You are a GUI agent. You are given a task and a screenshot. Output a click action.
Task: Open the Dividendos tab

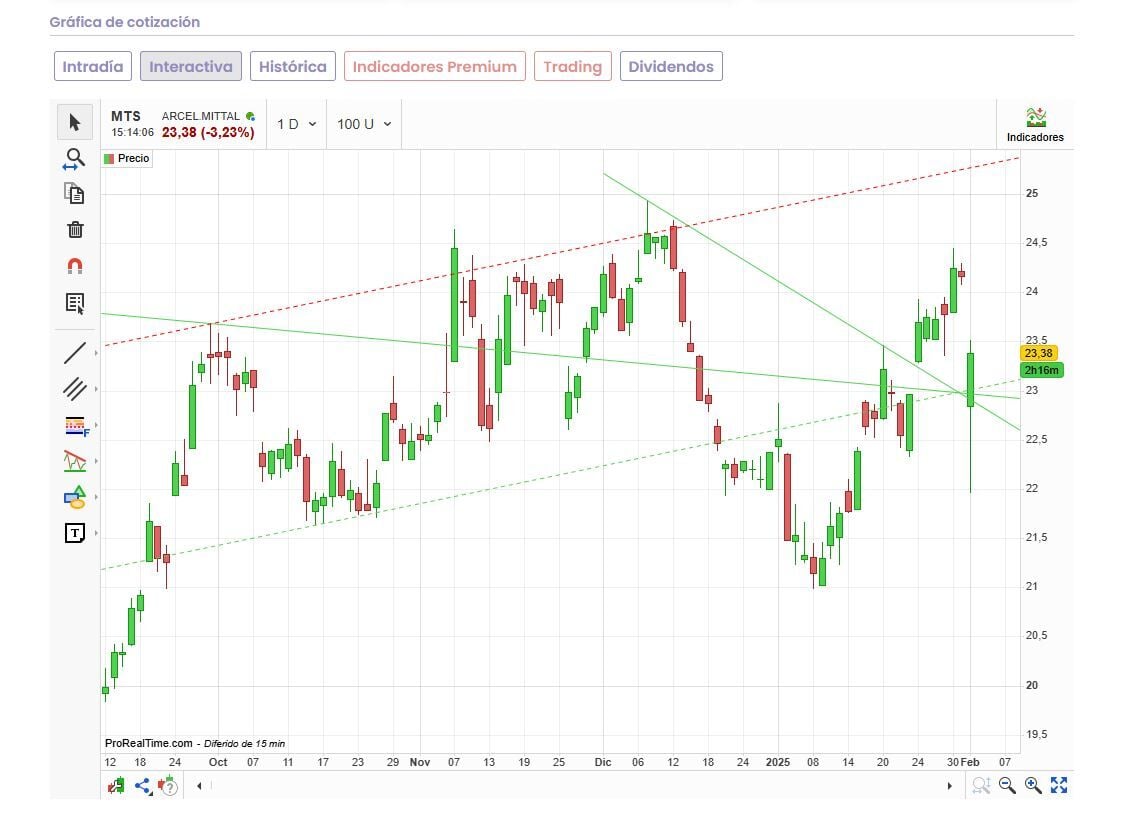point(671,67)
